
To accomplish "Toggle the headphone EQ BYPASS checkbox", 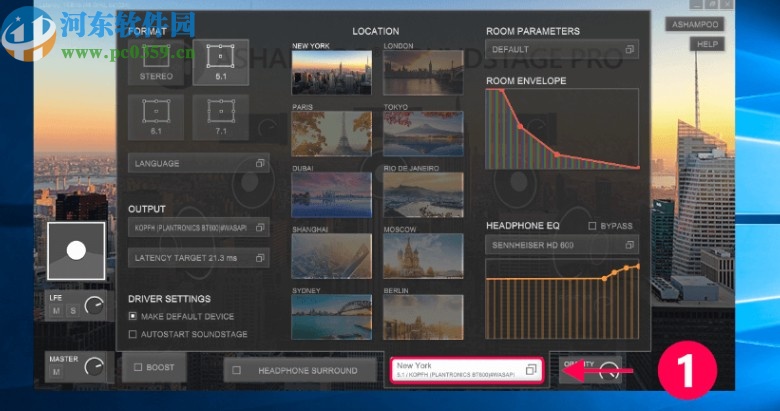I will pyautogui.click(x=592, y=226).
